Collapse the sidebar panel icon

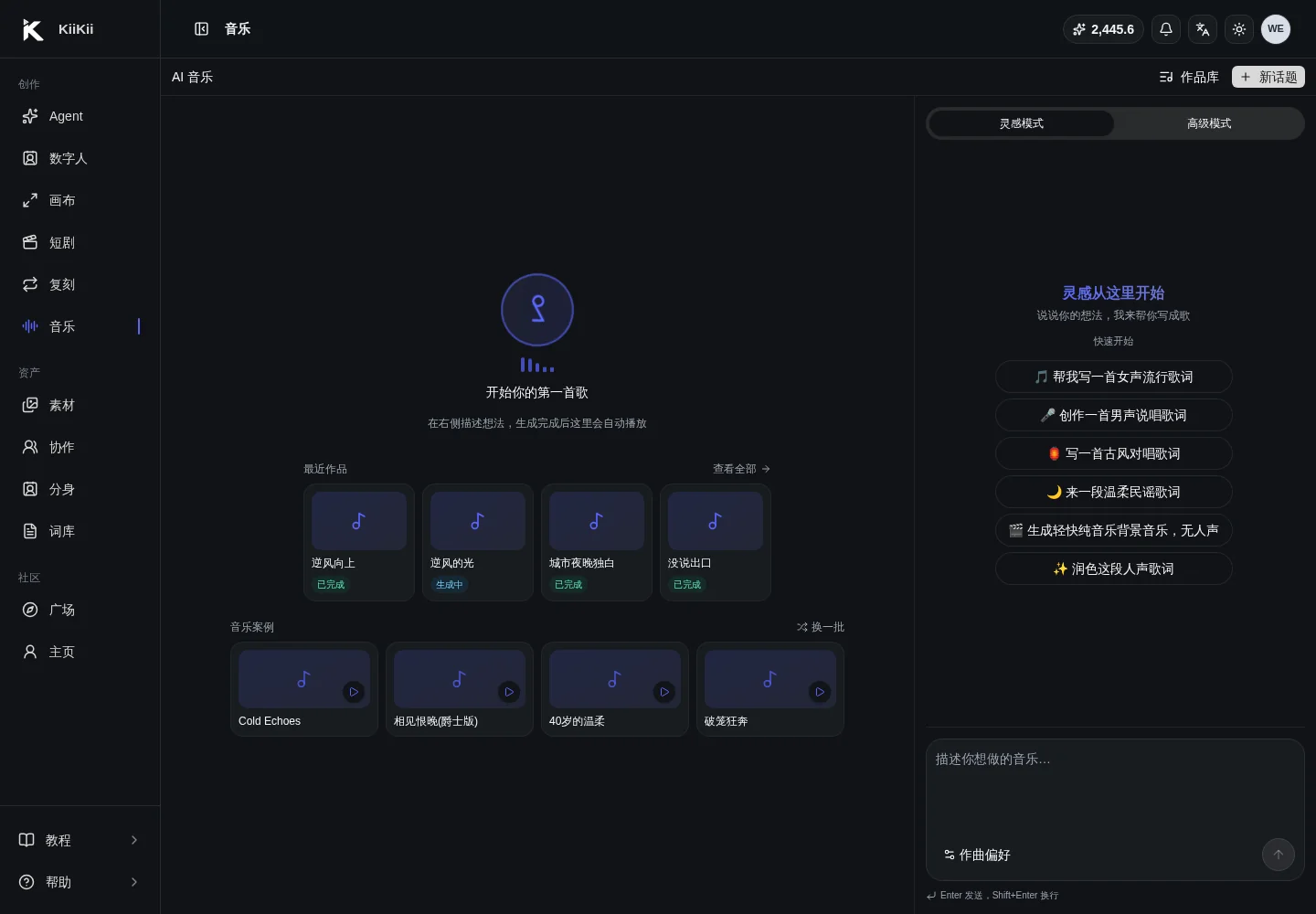click(x=202, y=29)
